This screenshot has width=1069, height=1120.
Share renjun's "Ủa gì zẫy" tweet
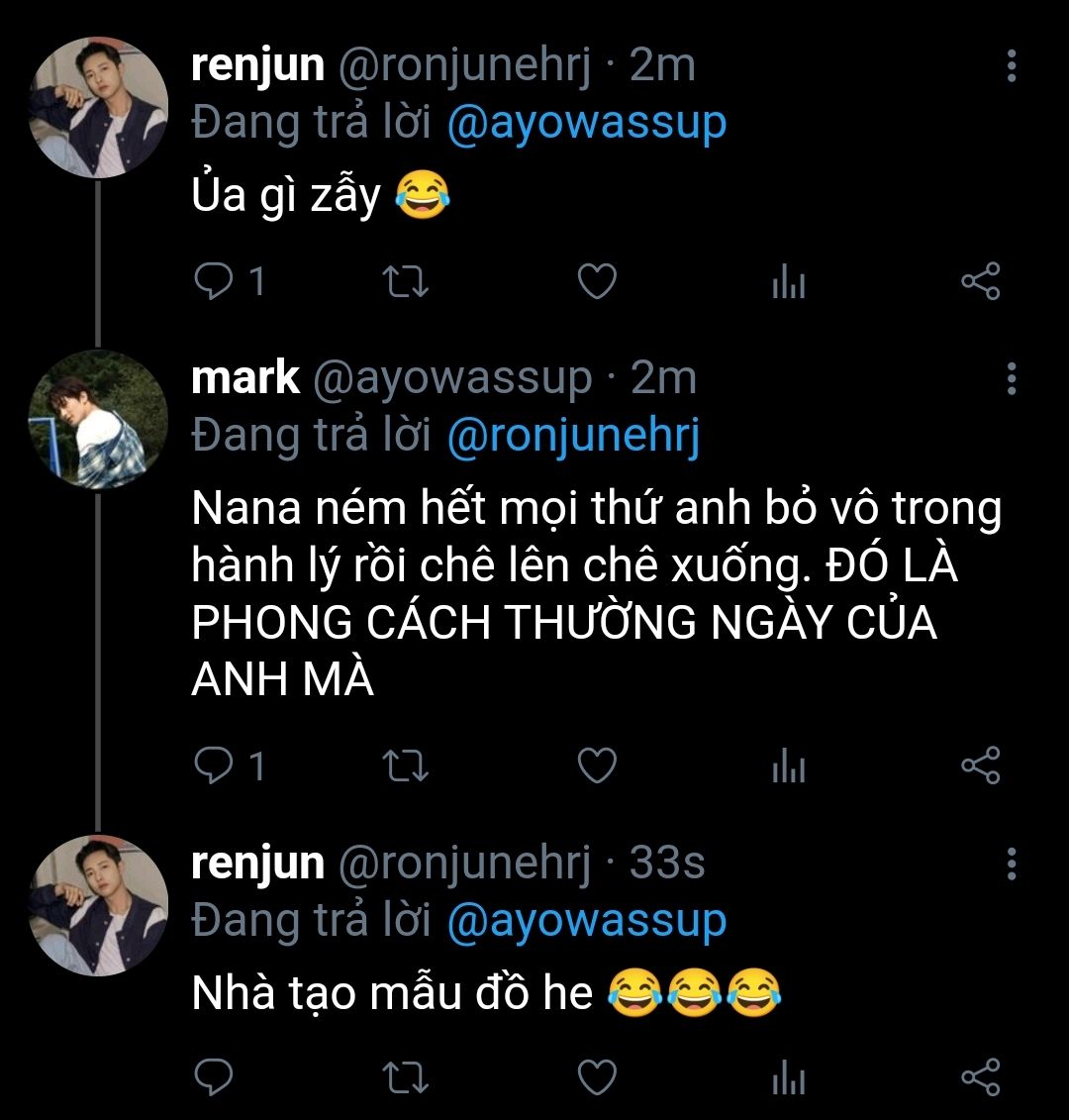click(980, 282)
